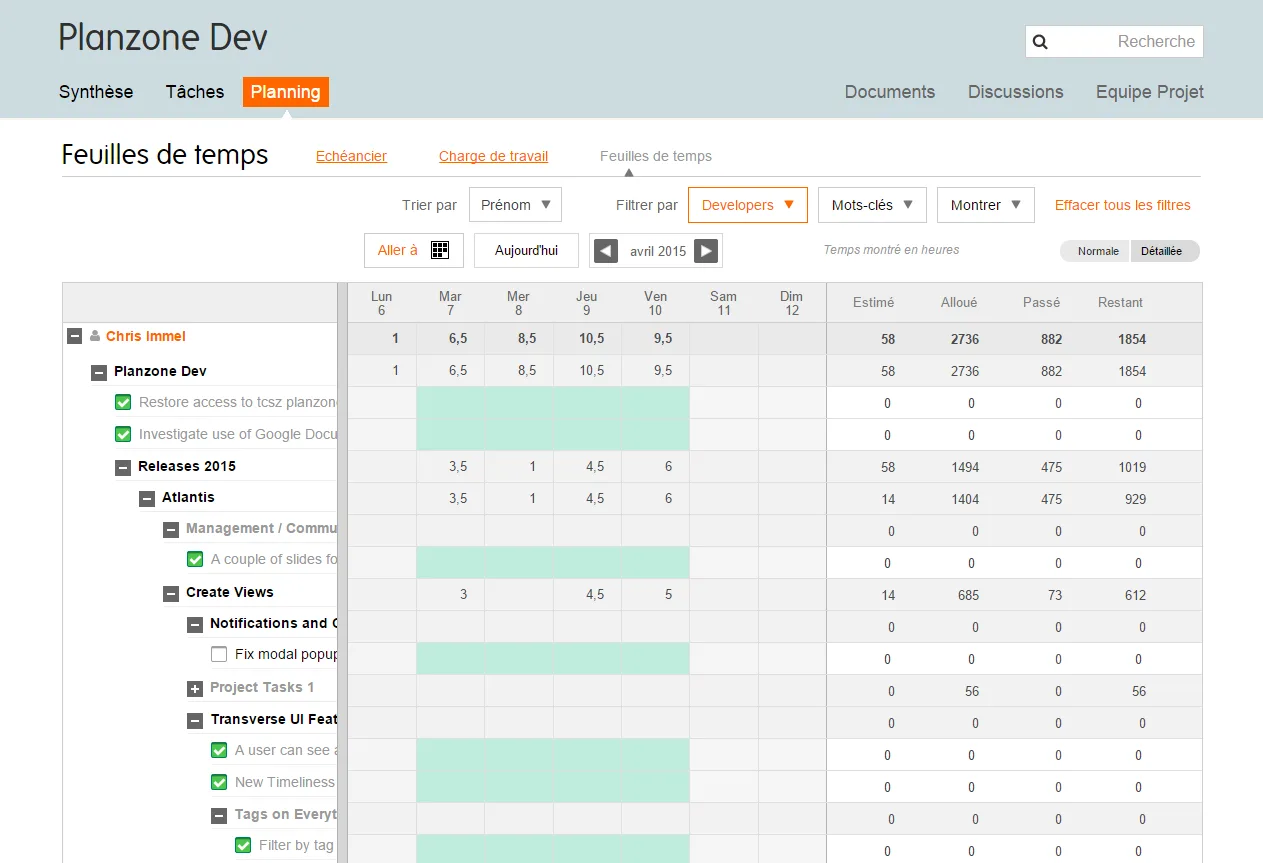Open the Prénom sort dropdown
Image resolution: width=1263 pixels, height=863 pixels.
coord(515,205)
